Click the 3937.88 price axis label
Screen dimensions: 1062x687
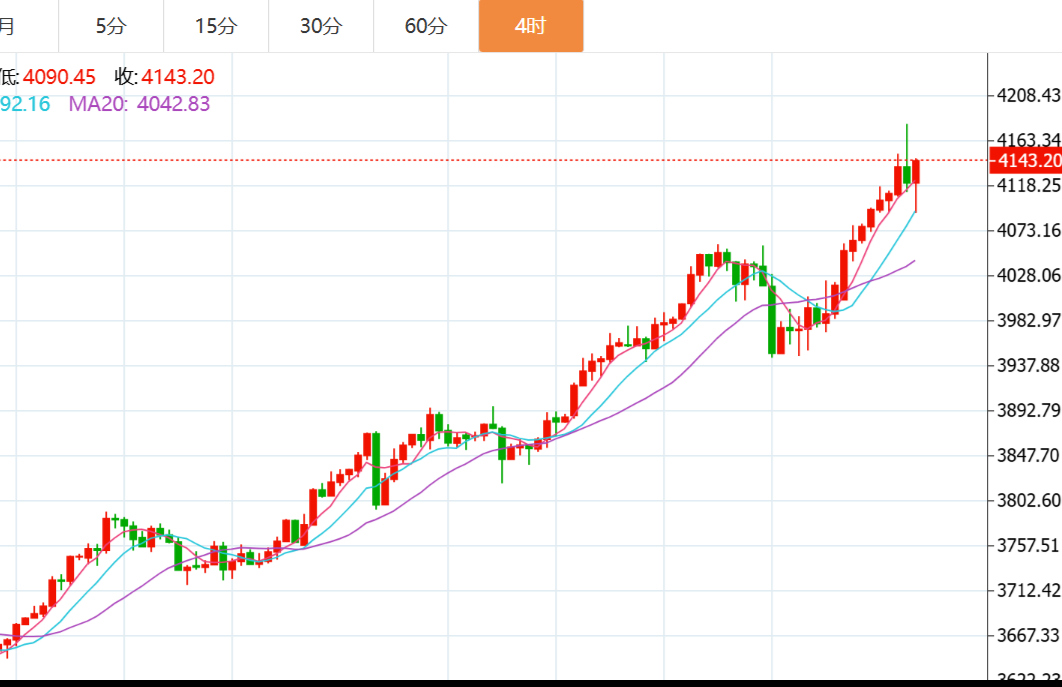click(1028, 366)
